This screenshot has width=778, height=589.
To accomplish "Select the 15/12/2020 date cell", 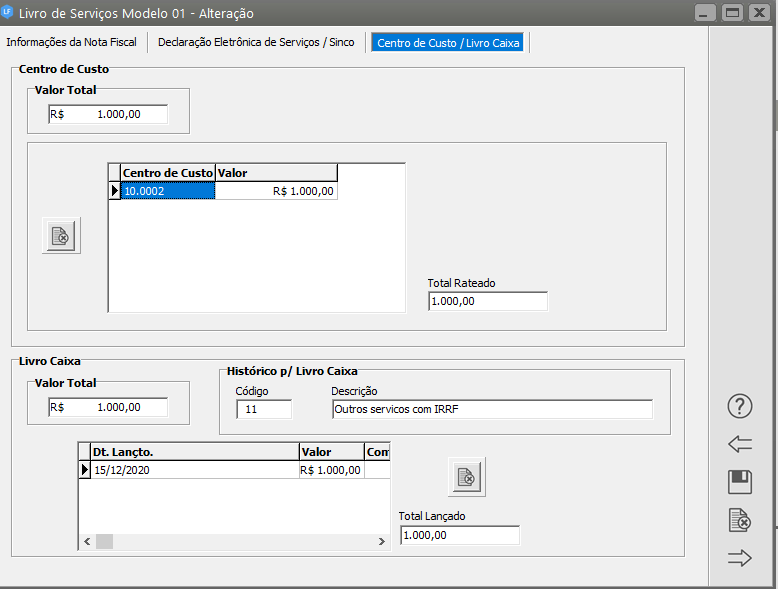I will 193,470.
